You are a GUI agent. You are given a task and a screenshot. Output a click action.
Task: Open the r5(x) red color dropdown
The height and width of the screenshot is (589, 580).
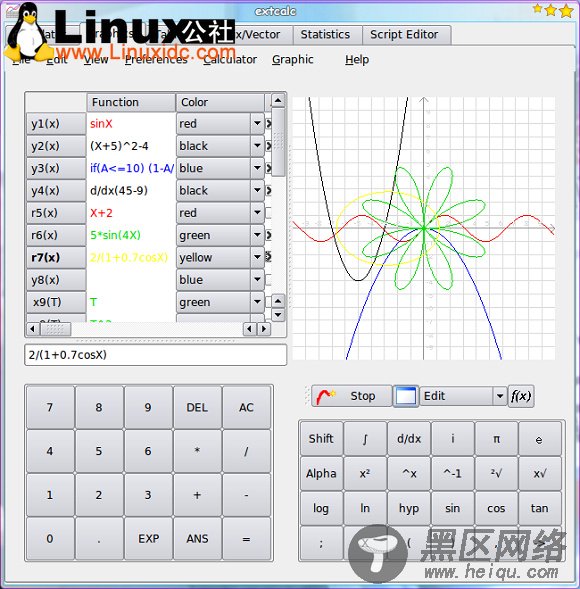221,213
